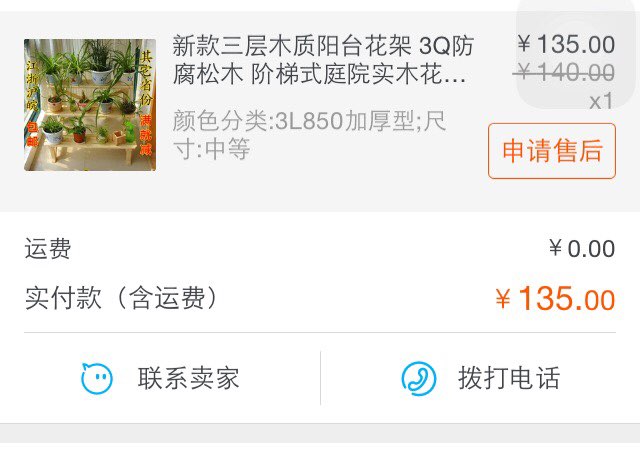Click the strikethrough ¥140.00 original price
This screenshot has height=457, width=640.
(x=564, y=73)
